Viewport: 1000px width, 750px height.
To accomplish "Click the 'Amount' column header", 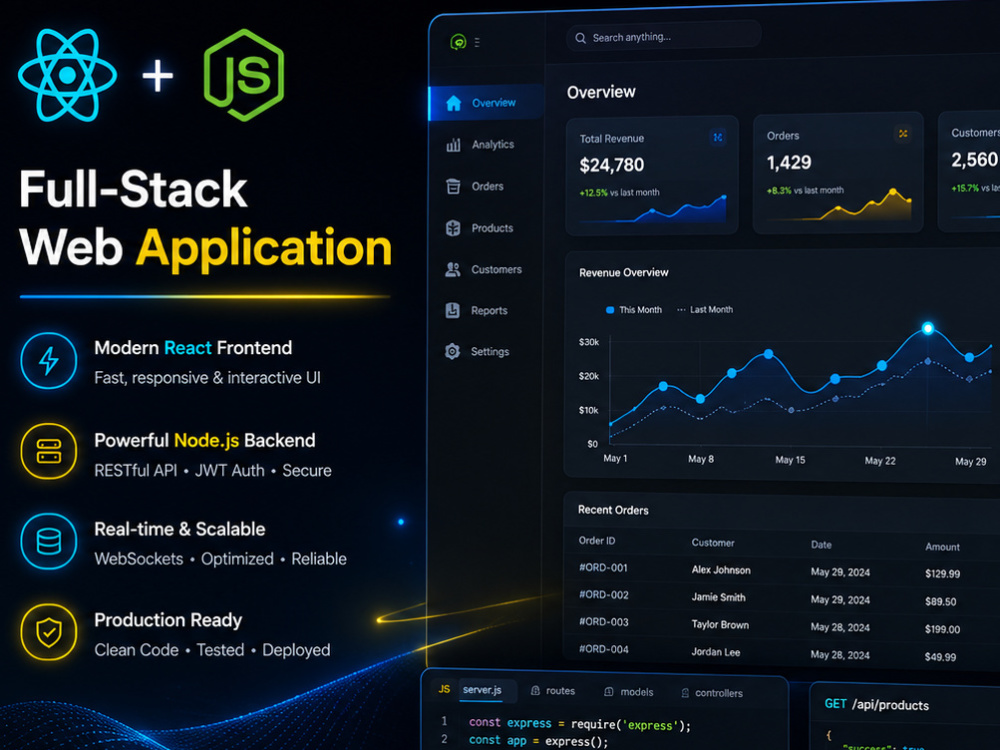I will 943,547.
